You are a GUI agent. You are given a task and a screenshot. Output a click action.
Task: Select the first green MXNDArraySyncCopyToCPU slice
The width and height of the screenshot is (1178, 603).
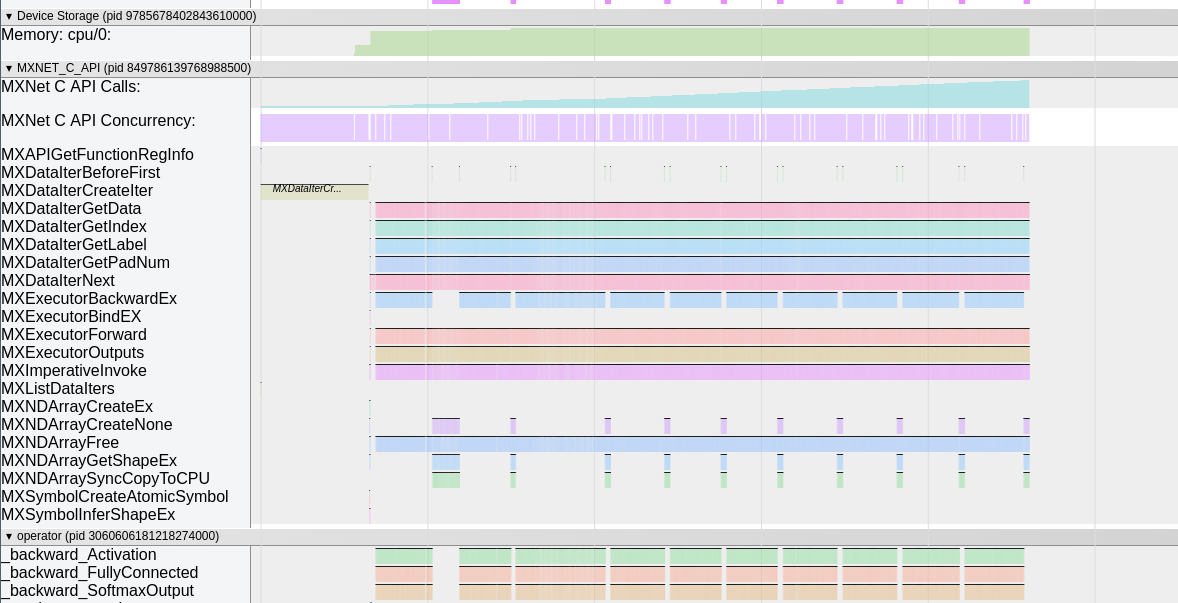click(446, 480)
